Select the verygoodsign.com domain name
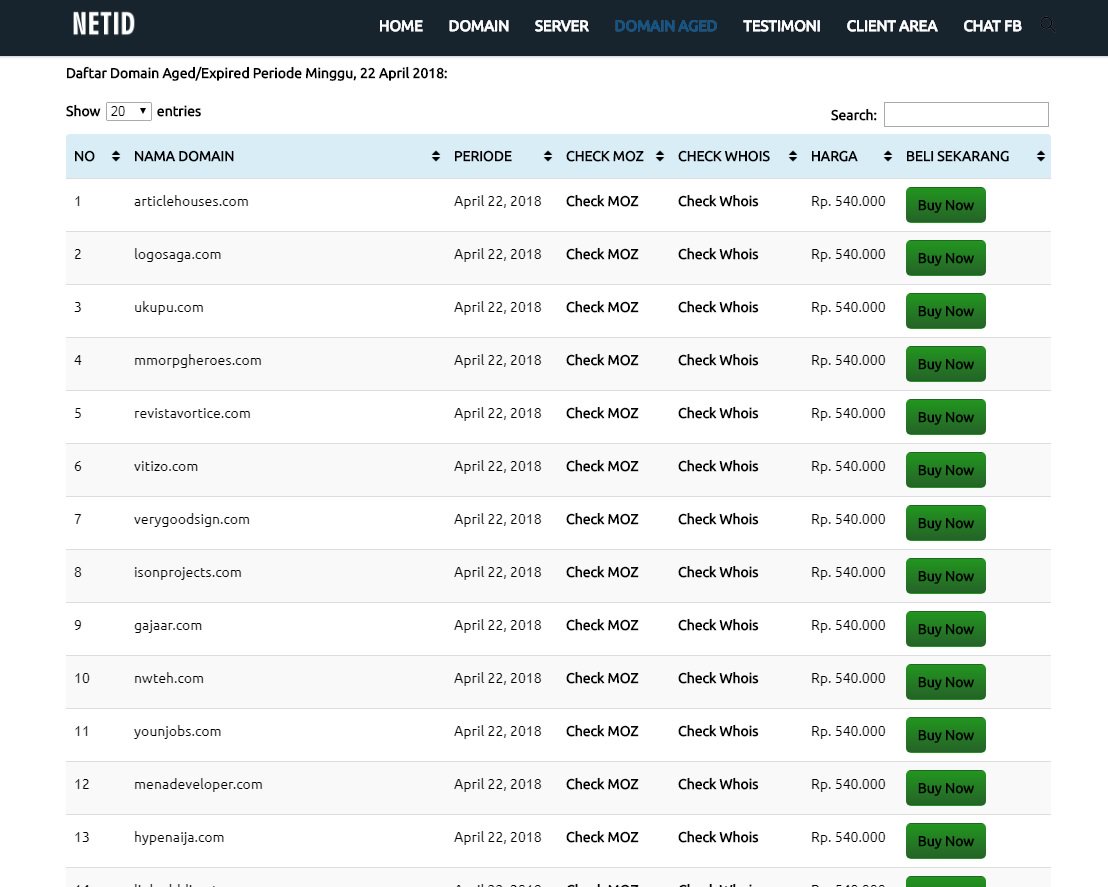 [191, 520]
